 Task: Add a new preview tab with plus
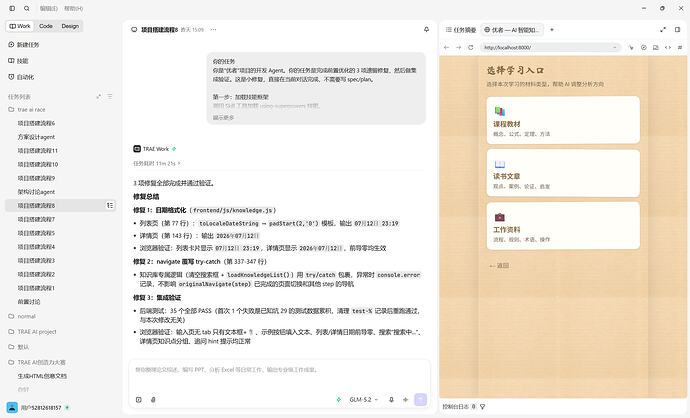552,30
